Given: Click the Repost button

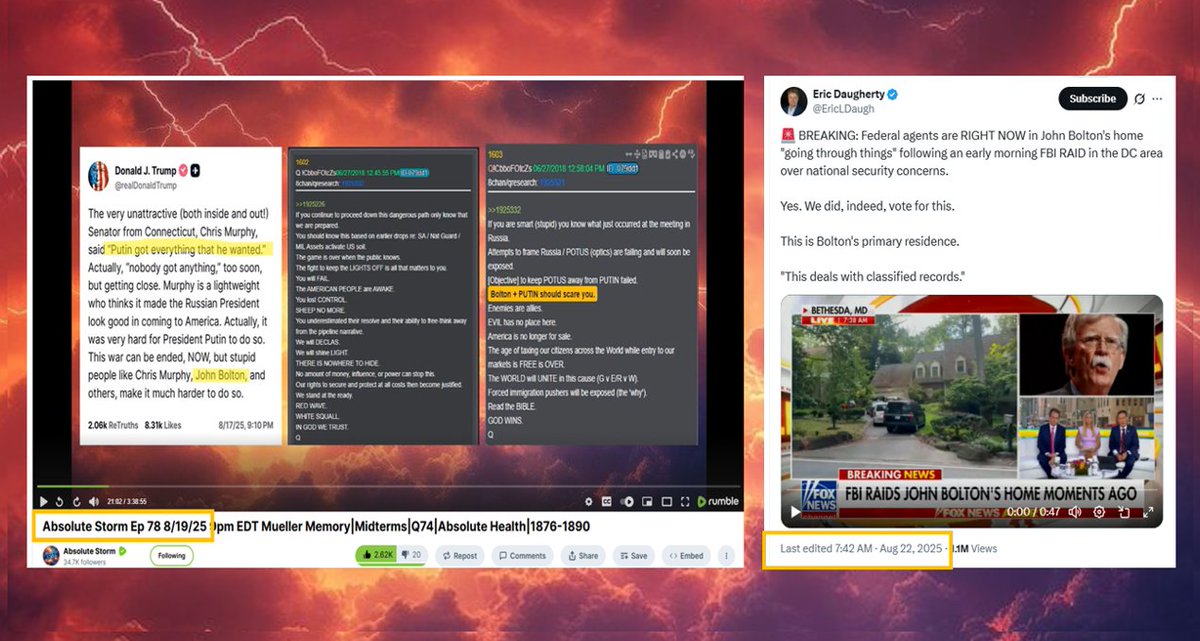Looking at the screenshot, I should point(459,555).
